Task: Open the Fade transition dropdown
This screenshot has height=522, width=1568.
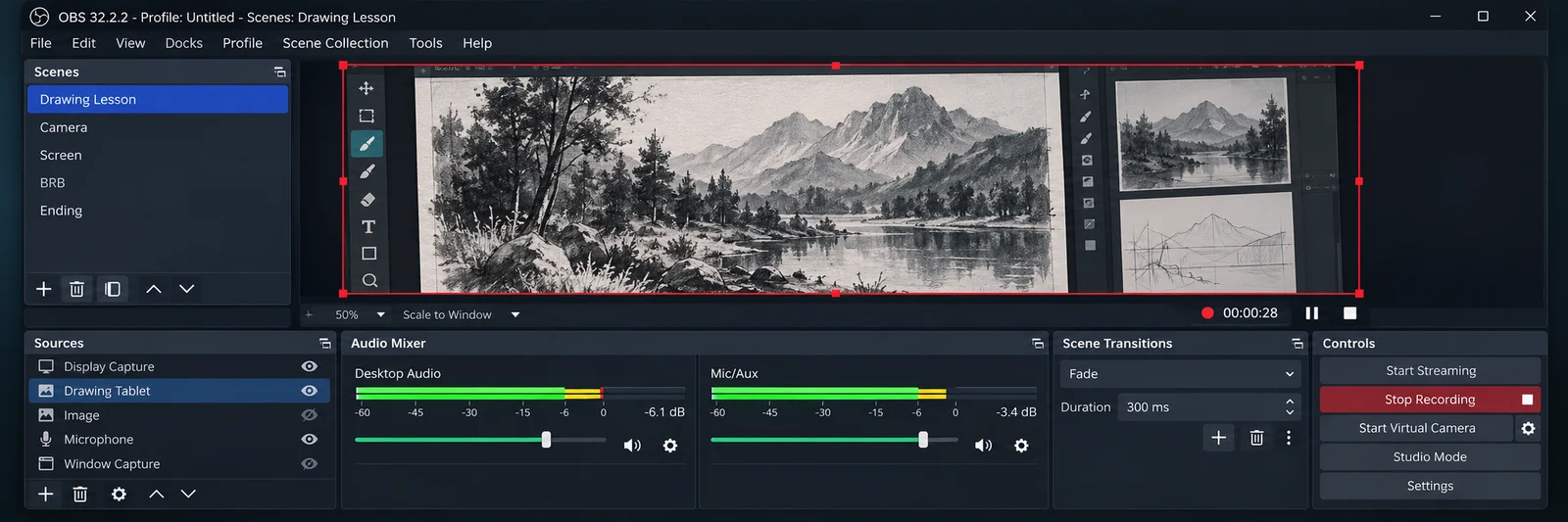Action: (x=1180, y=374)
